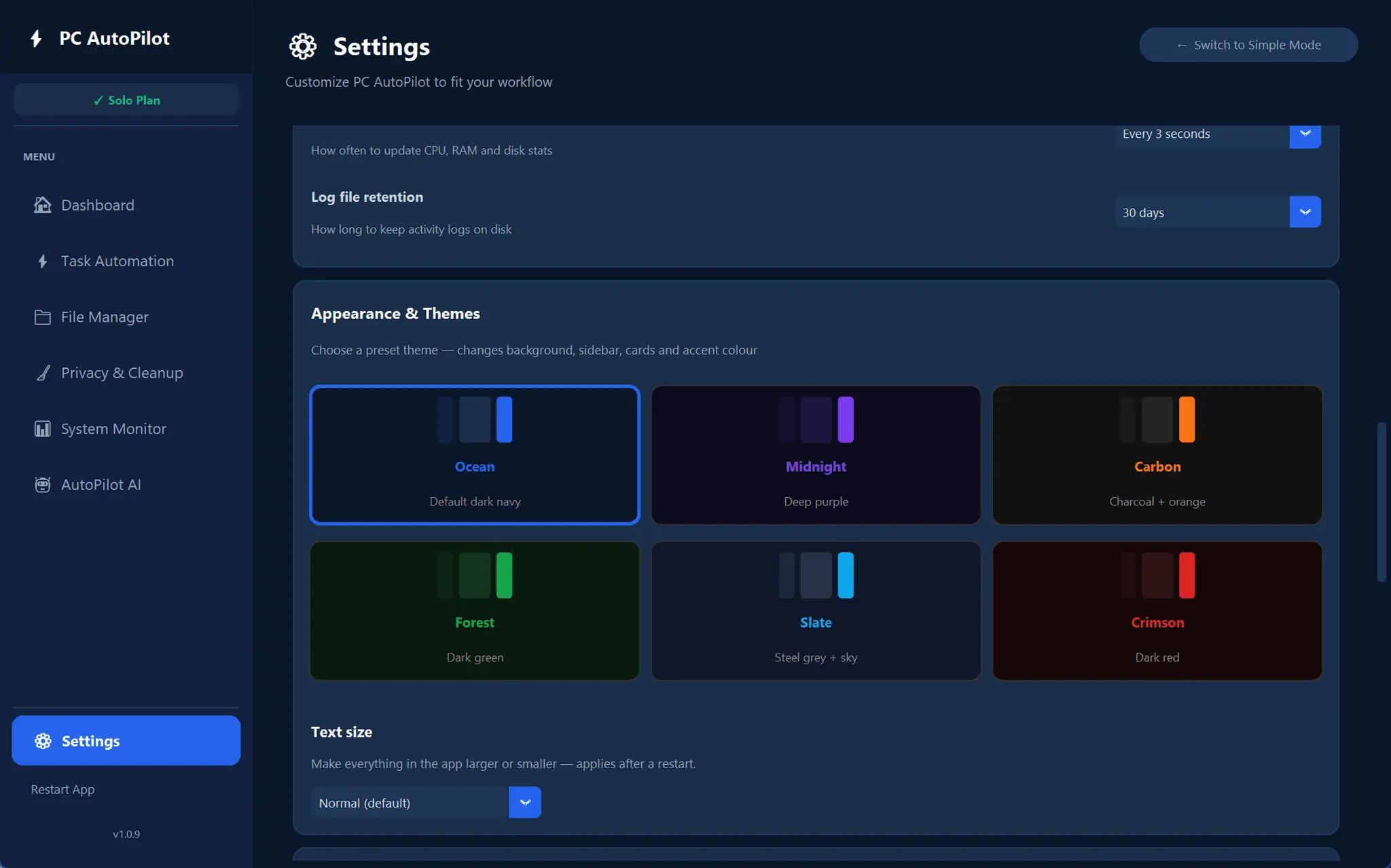Click the AutoPilot AI robot icon
This screenshot has height=868, width=1391.
(x=43, y=484)
